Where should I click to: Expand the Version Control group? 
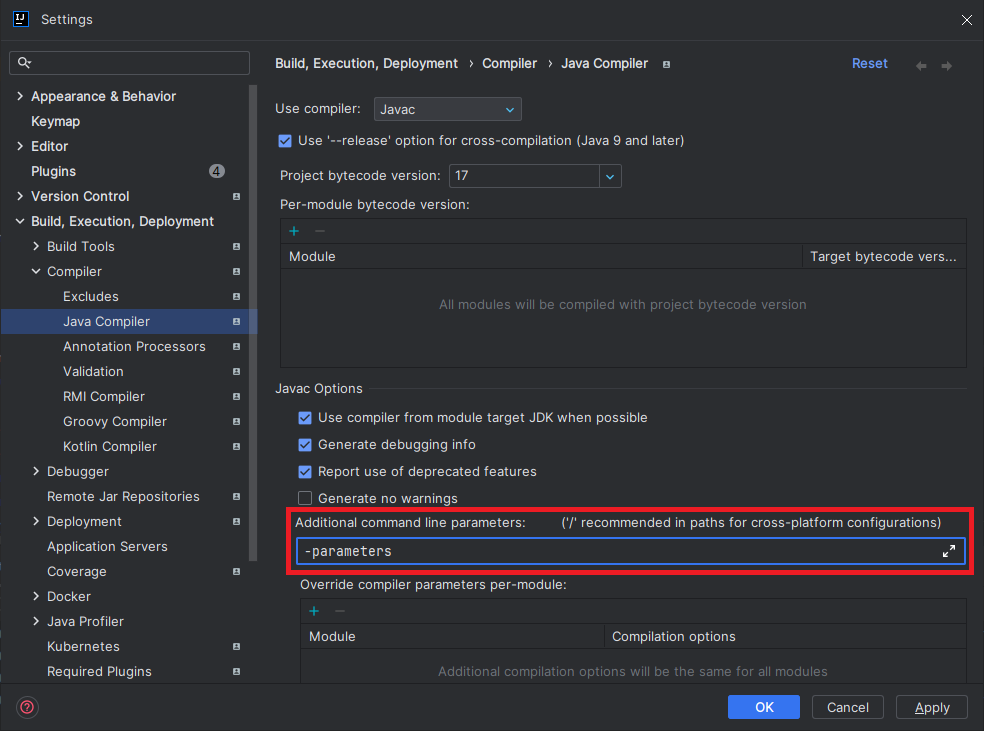click(20, 196)
